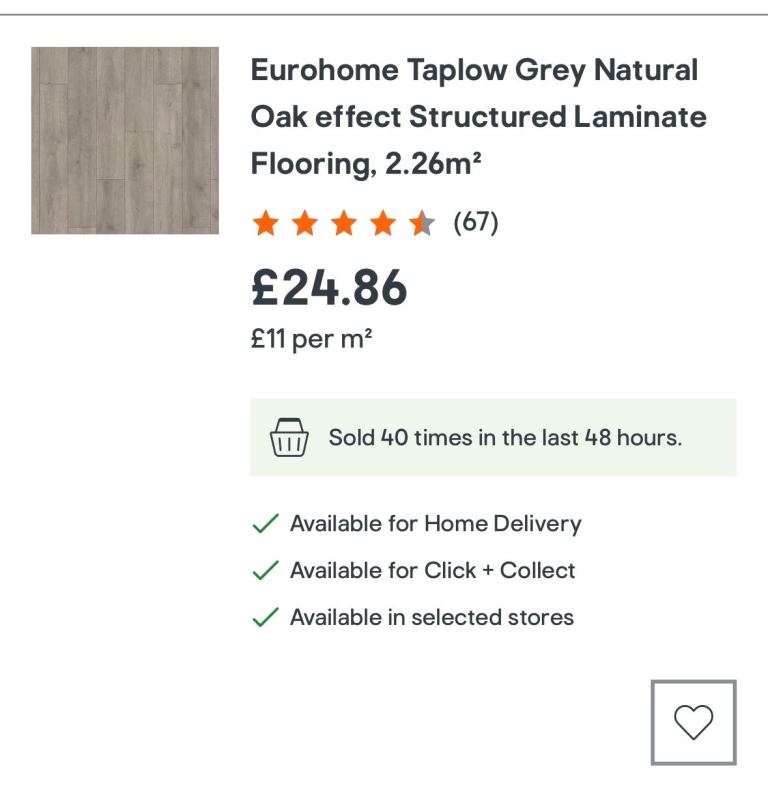Select 'Available in selected stores' text

click(x=432, y=618)
